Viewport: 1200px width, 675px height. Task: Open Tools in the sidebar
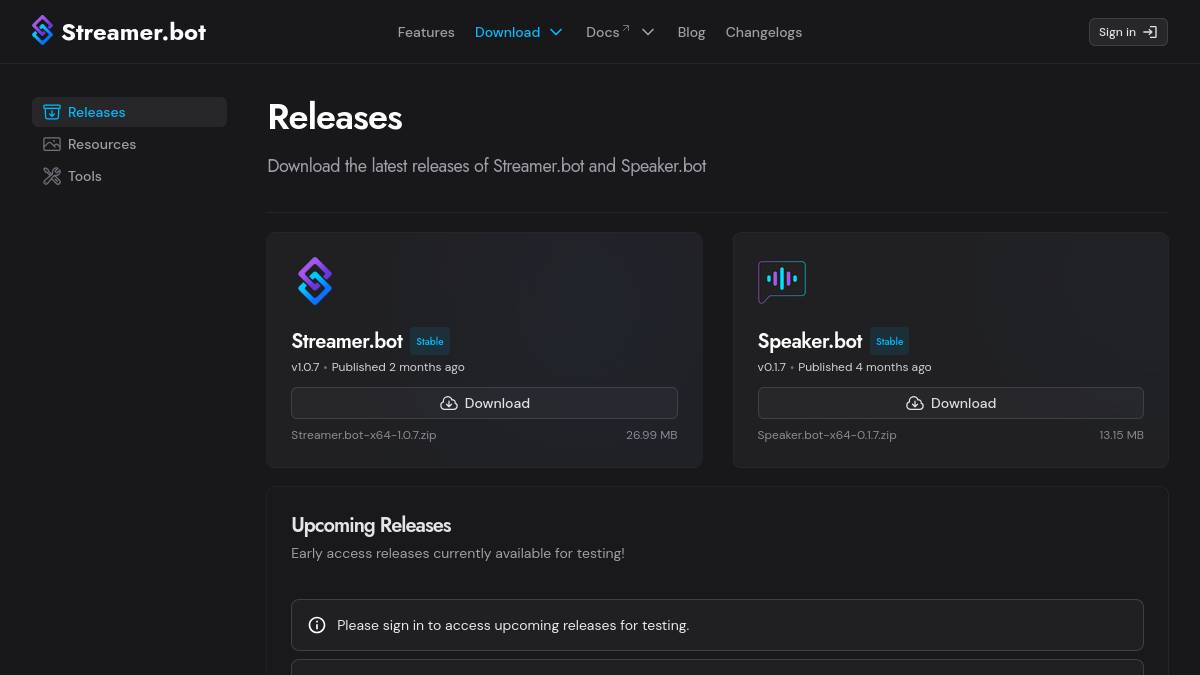pos(129,176)
